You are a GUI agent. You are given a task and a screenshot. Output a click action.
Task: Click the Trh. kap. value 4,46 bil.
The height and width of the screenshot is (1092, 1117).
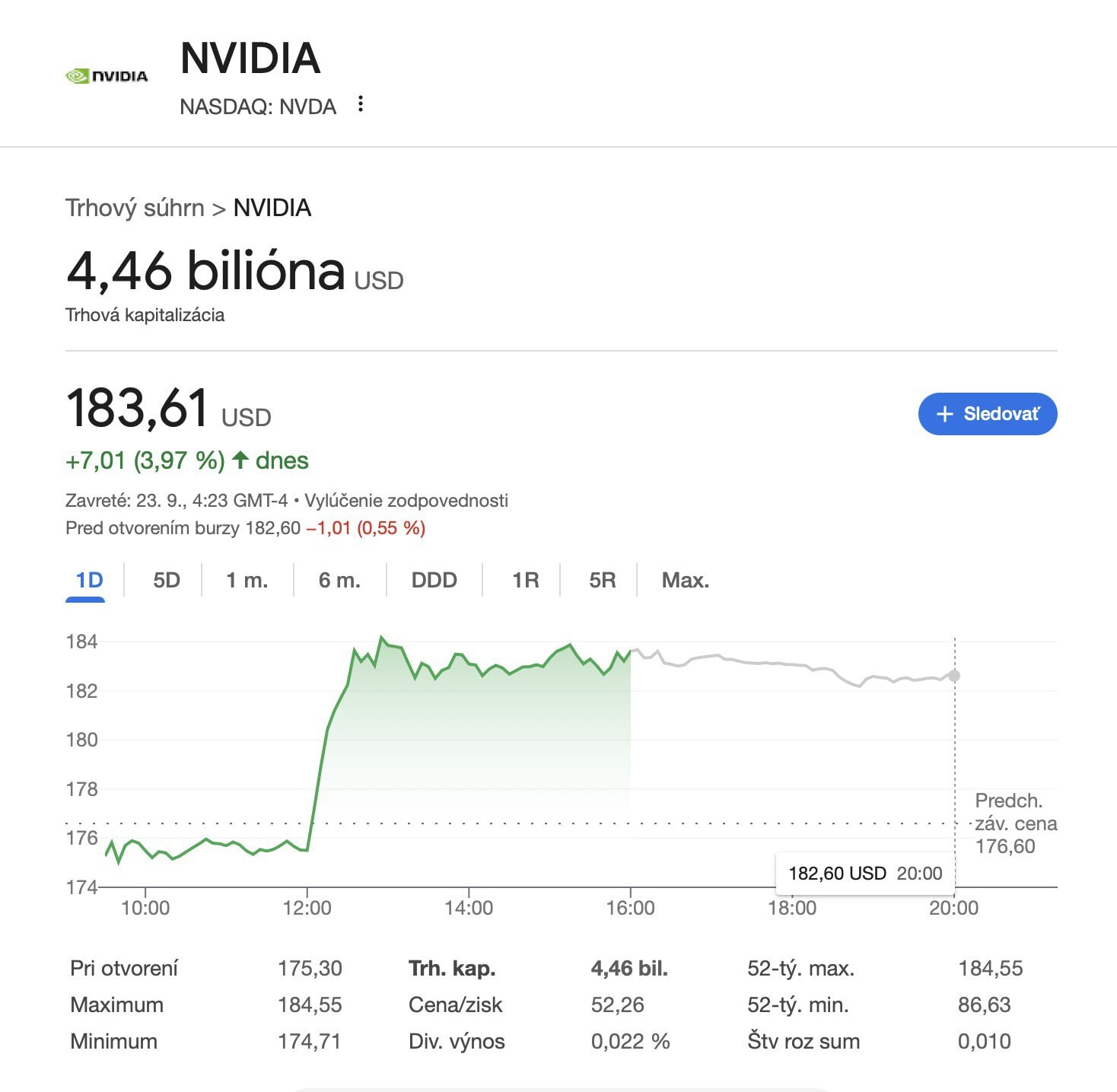pos(629,968)
